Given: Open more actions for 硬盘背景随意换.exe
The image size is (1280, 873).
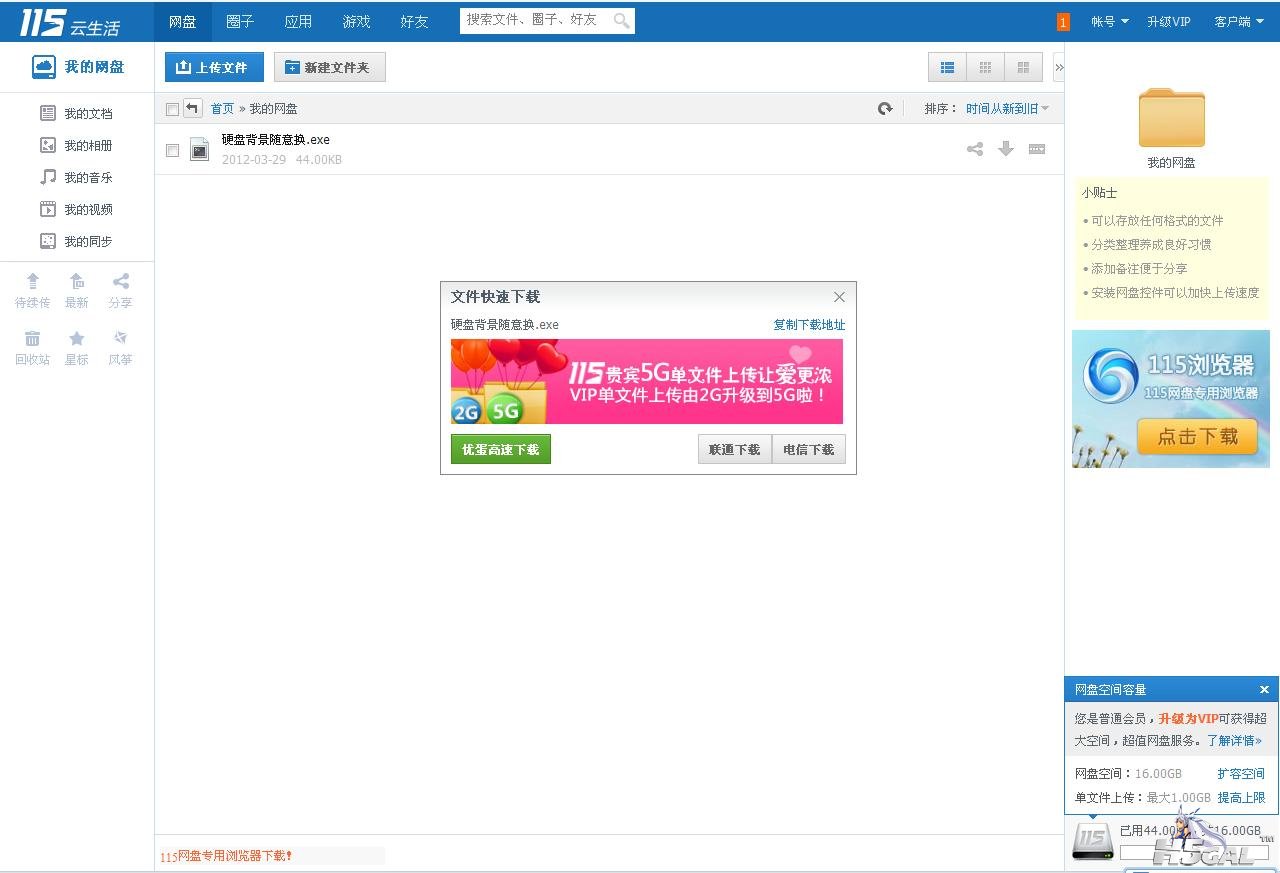Looking at the screenshot, I should click(x=1037, y=149).
